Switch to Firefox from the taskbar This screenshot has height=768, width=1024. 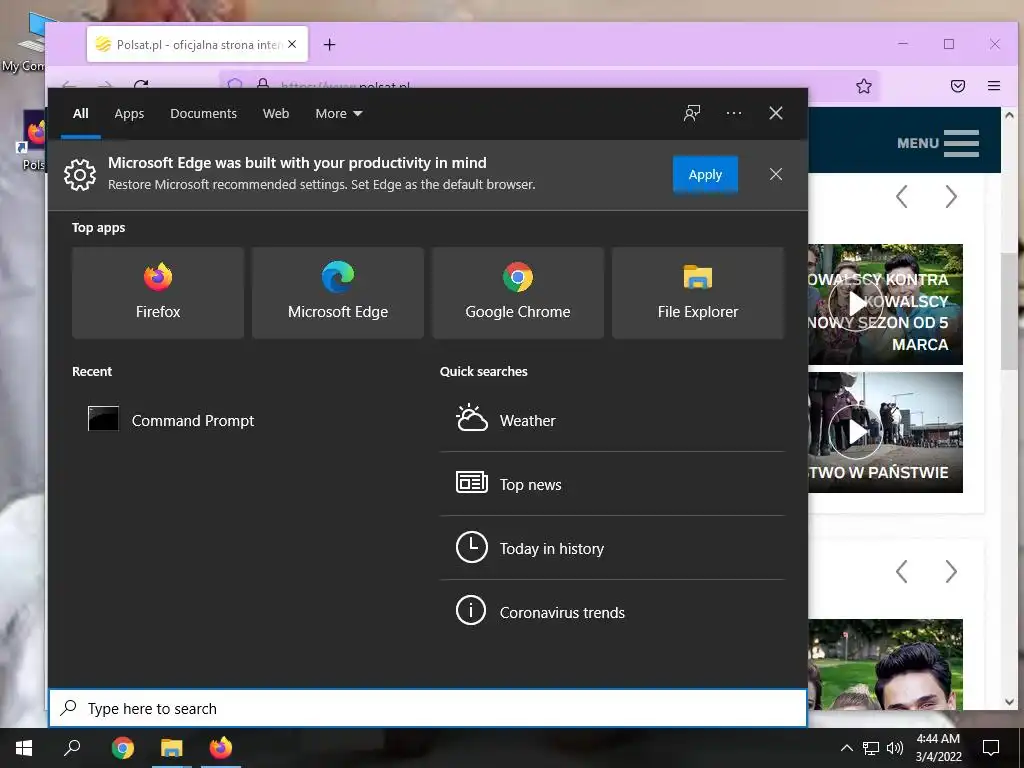click(x=221, y=748)
